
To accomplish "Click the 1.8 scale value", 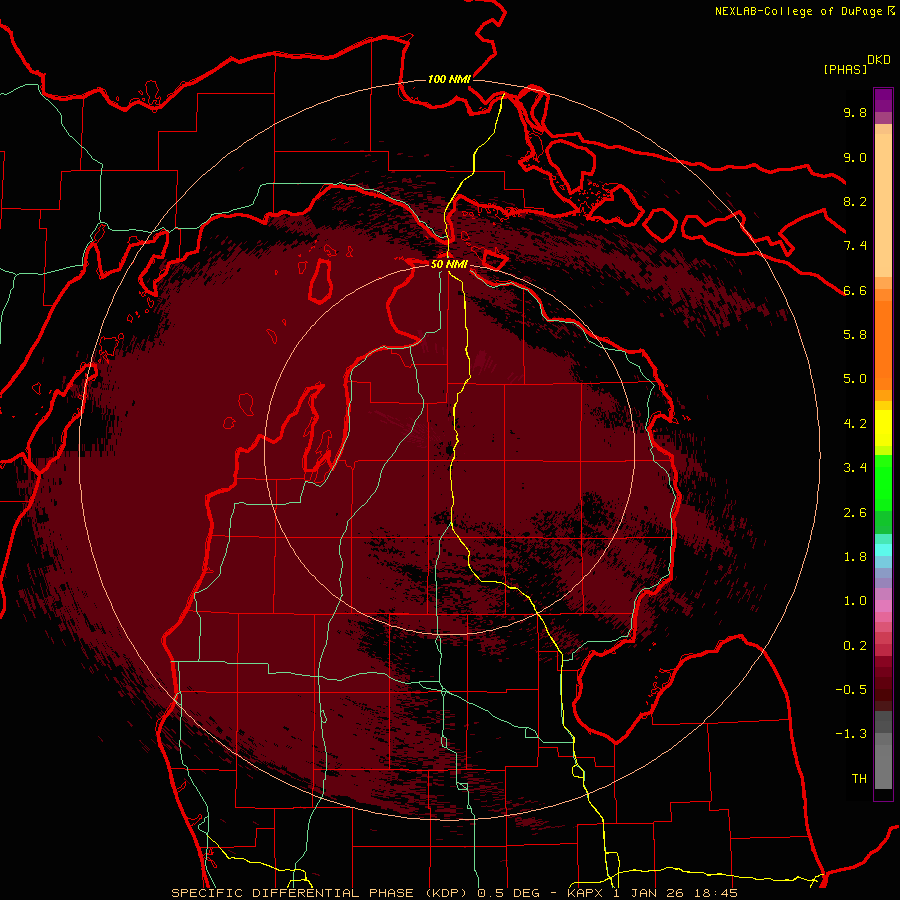I will pos(855,557).
